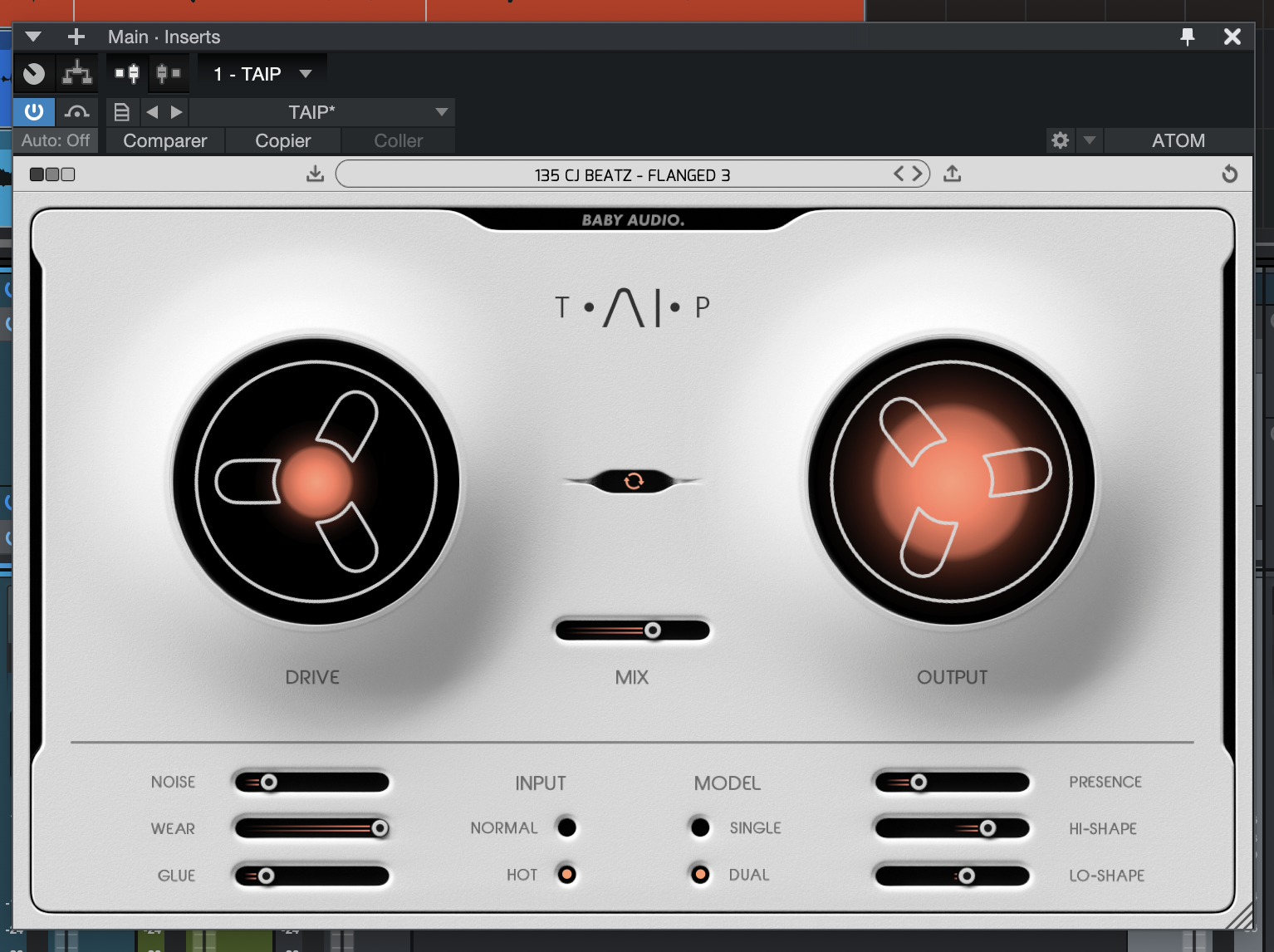
Task: Click the DRIVE label
Action: [312, 677]
